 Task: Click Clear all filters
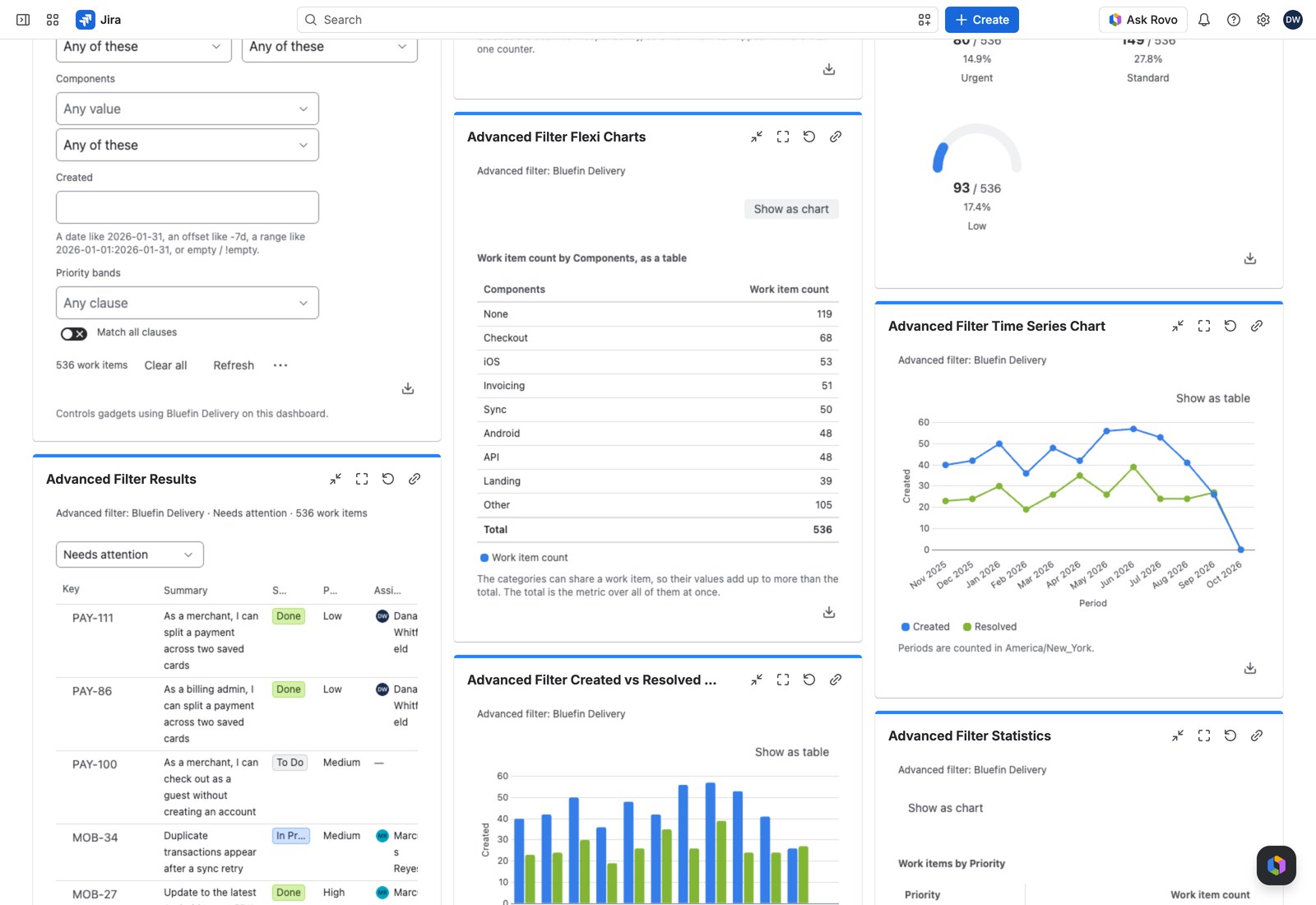tap(165, 365)
